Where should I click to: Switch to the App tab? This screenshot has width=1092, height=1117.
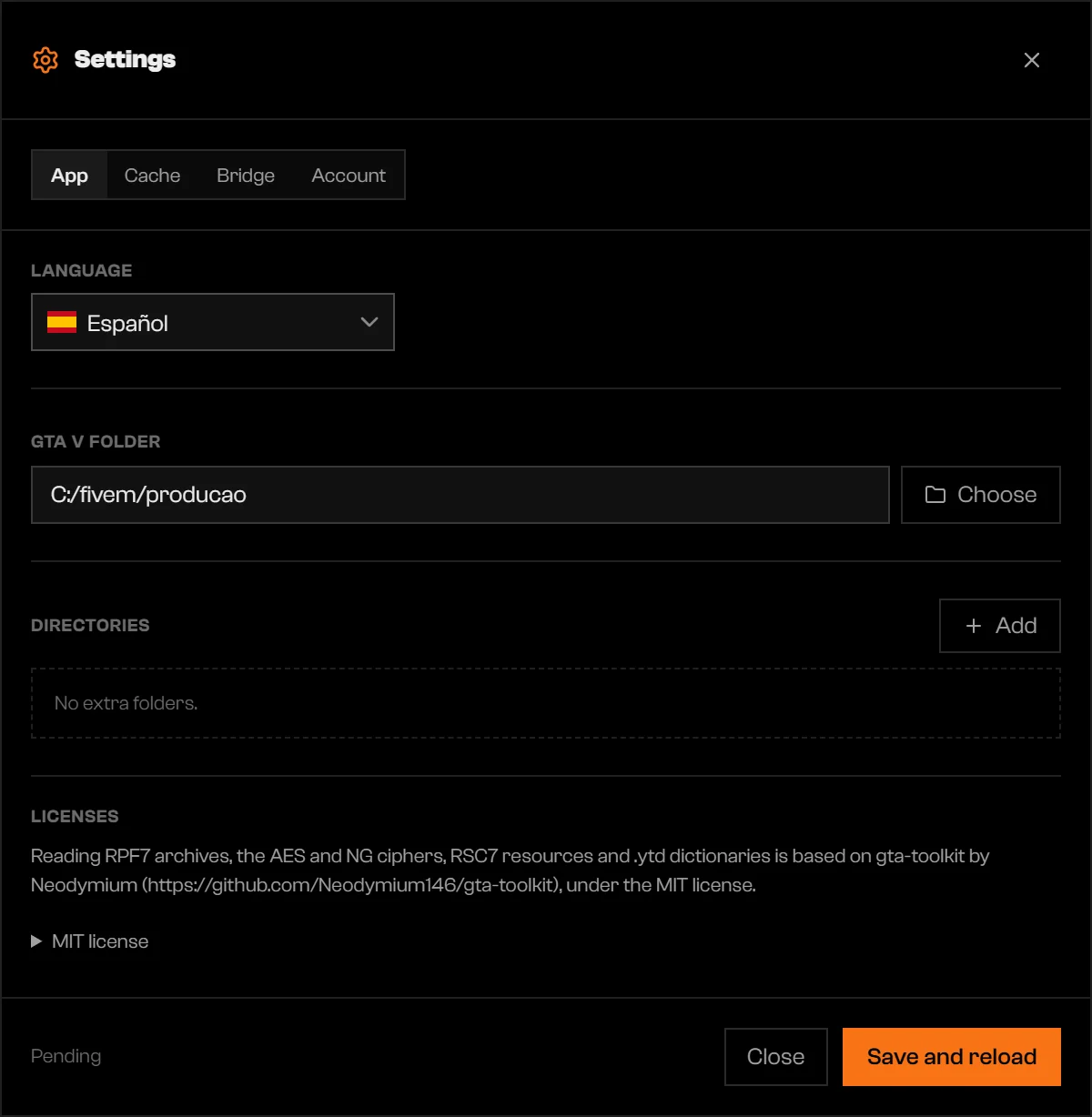point(69,175)
